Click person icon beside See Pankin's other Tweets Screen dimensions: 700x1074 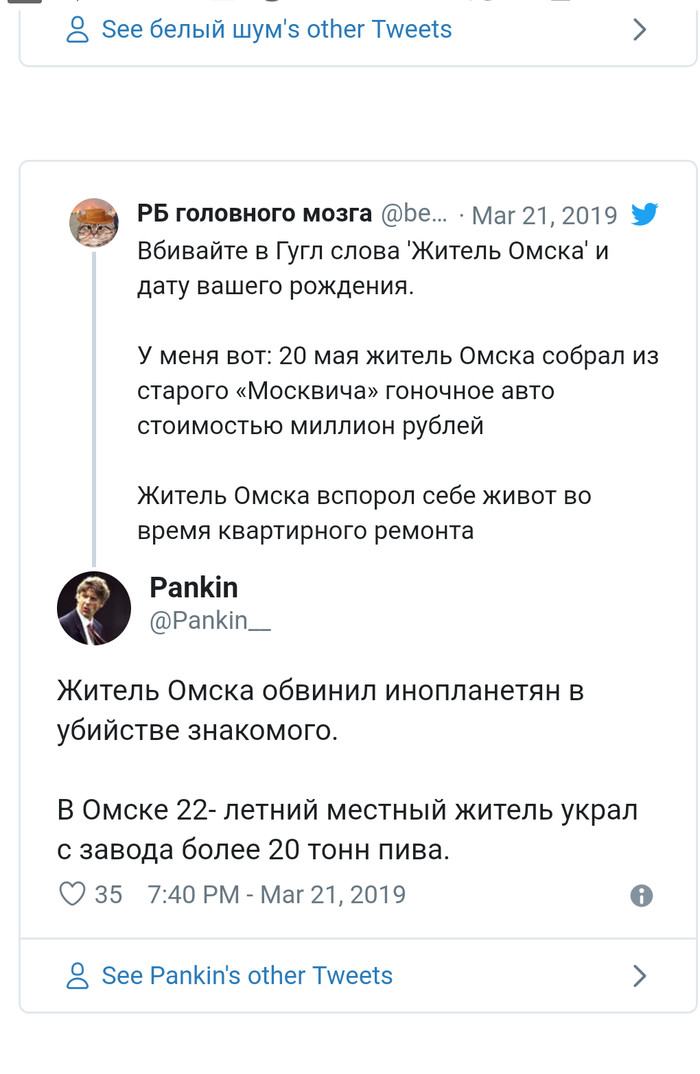[77, 976]
